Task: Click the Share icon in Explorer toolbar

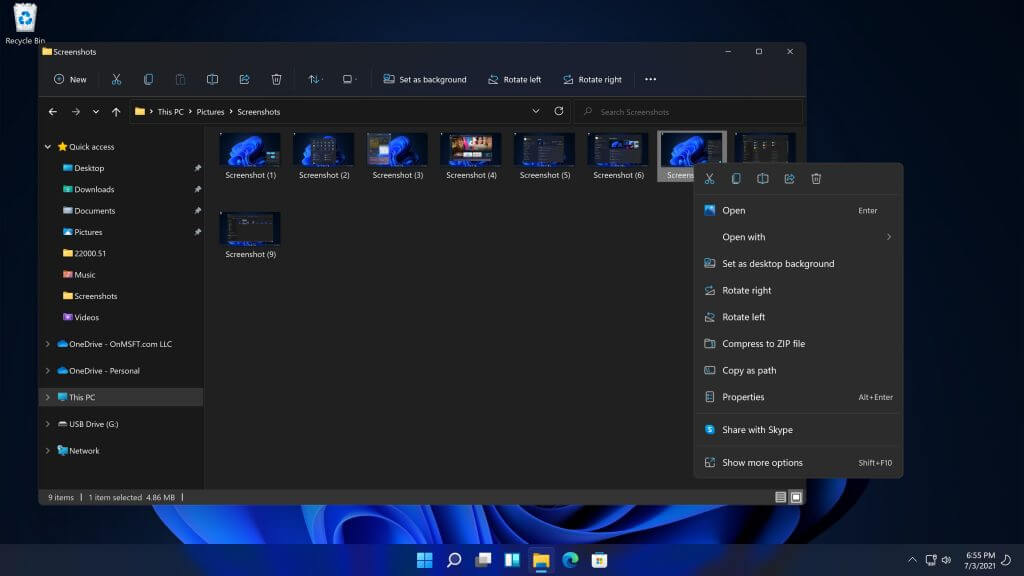Action: coord(244,79)
